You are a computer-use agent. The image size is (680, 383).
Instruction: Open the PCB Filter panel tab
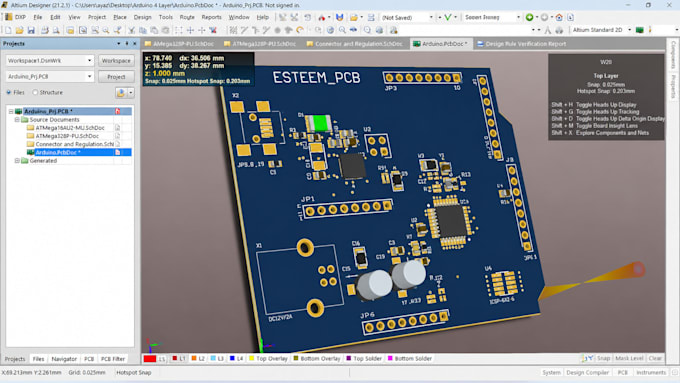113,359
